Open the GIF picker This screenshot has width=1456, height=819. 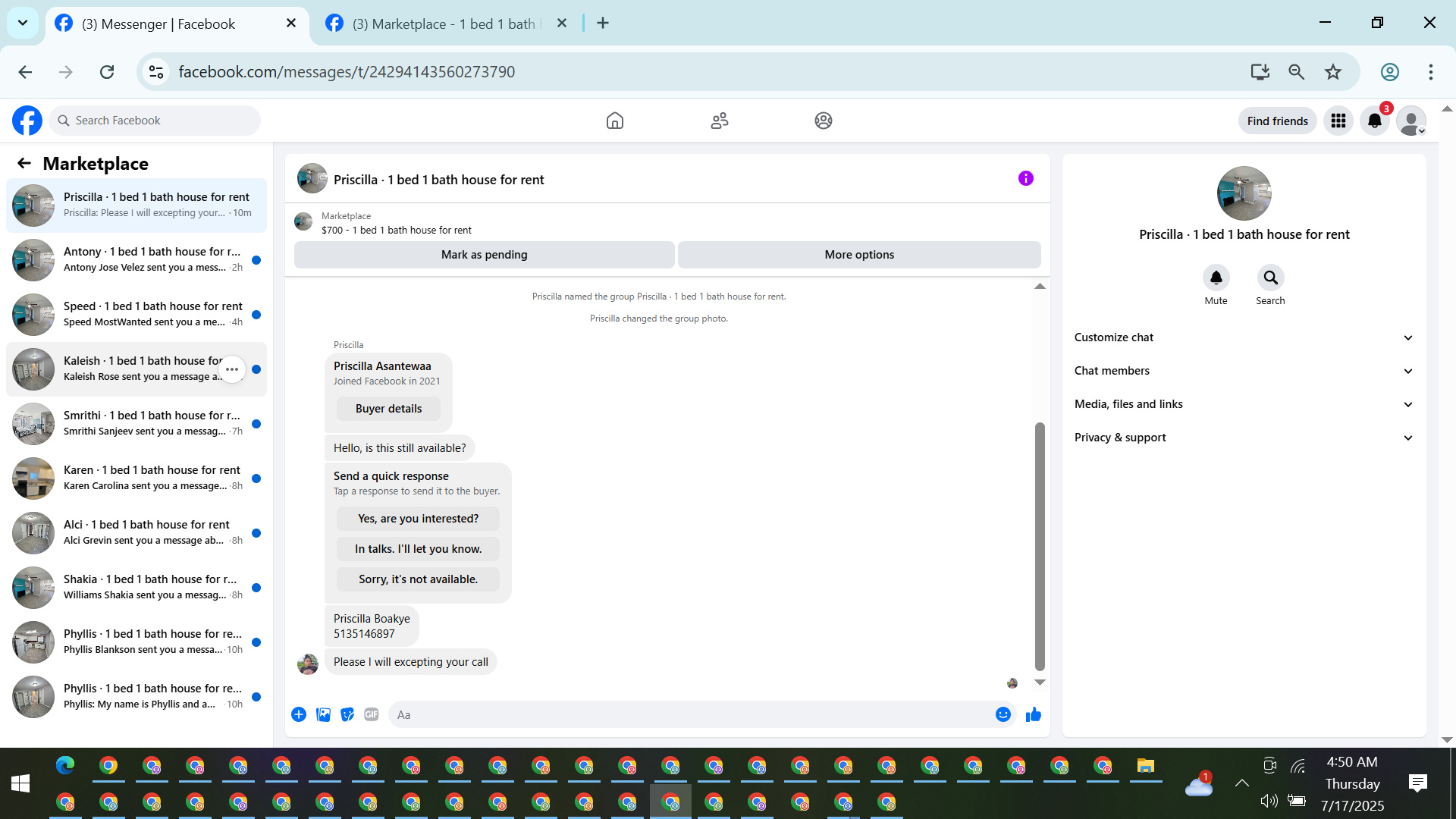(371, 714)
